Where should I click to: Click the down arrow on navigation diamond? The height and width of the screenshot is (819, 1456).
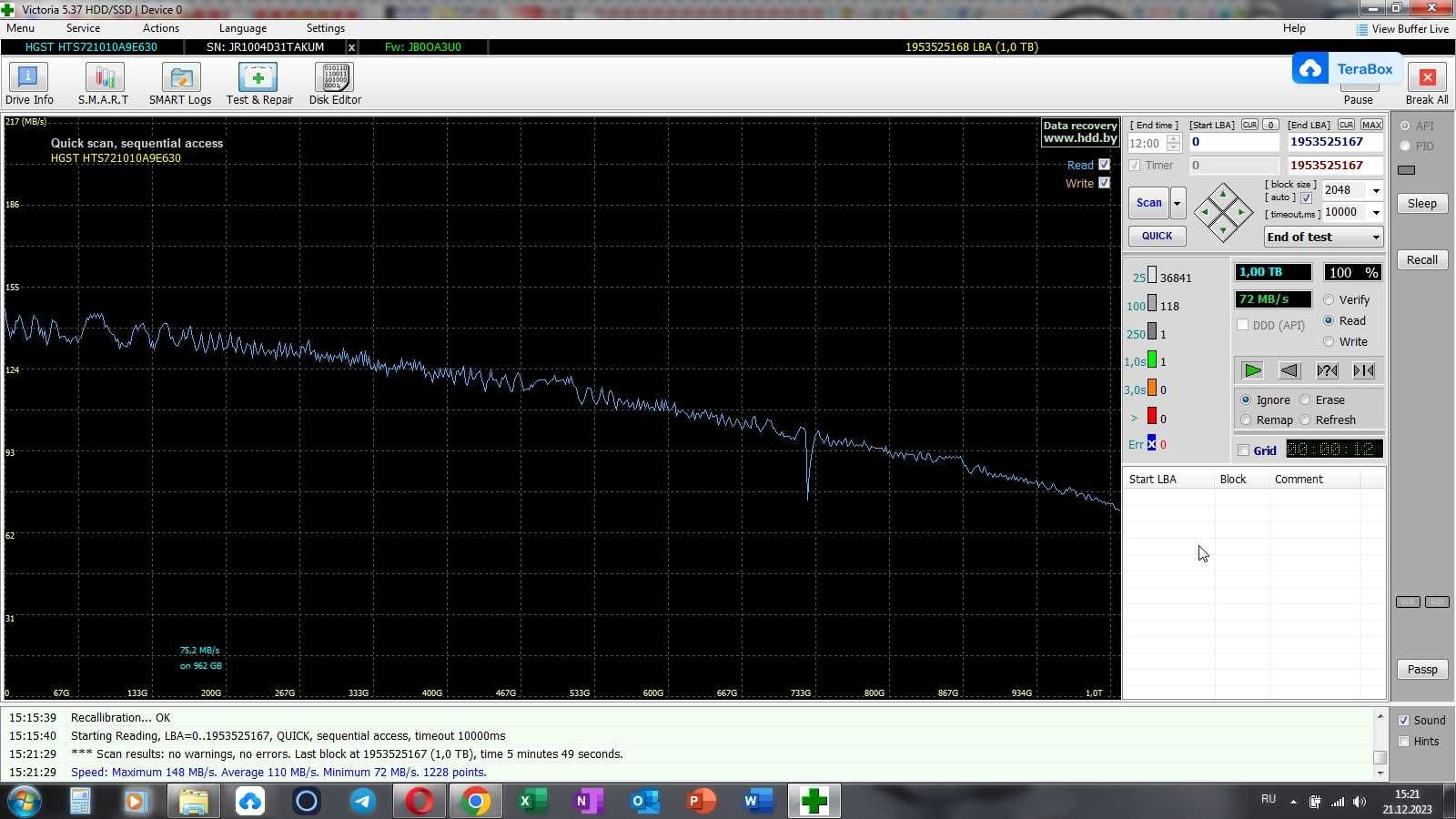point(1223,231)
